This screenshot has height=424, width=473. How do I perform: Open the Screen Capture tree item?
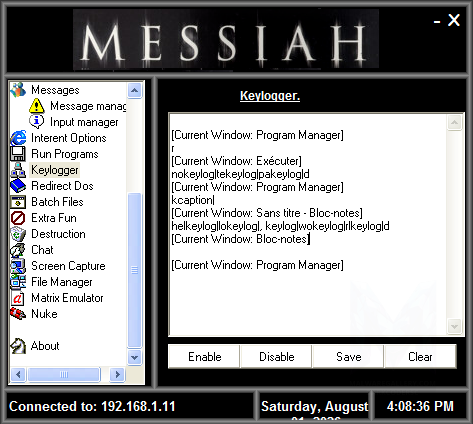[x=68, y=266]
